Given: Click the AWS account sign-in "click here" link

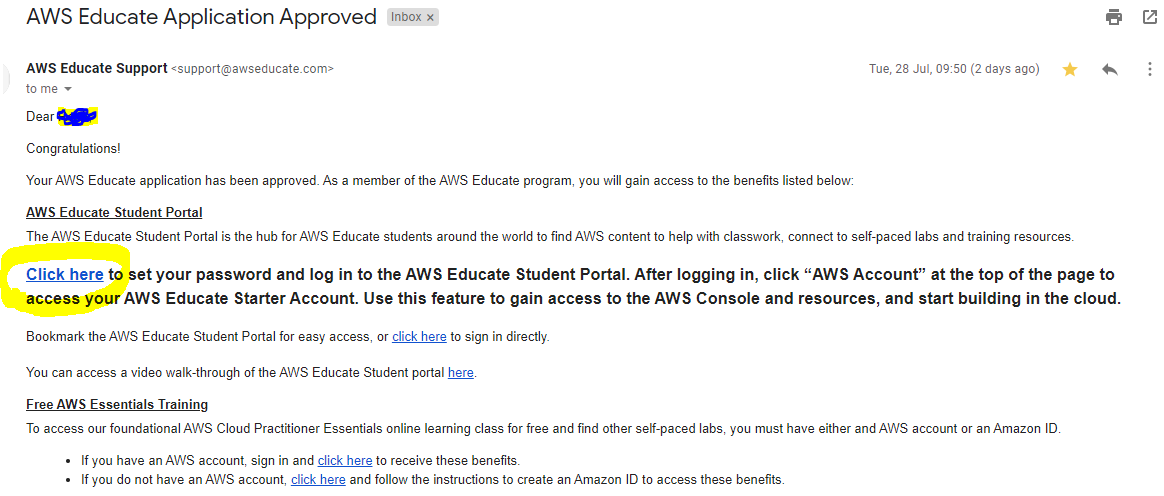Looking at the screenshot, I should 345,461.
